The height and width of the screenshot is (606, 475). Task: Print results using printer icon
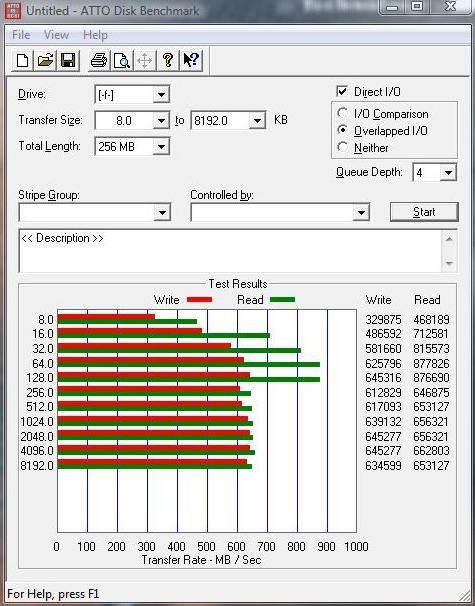99,61
